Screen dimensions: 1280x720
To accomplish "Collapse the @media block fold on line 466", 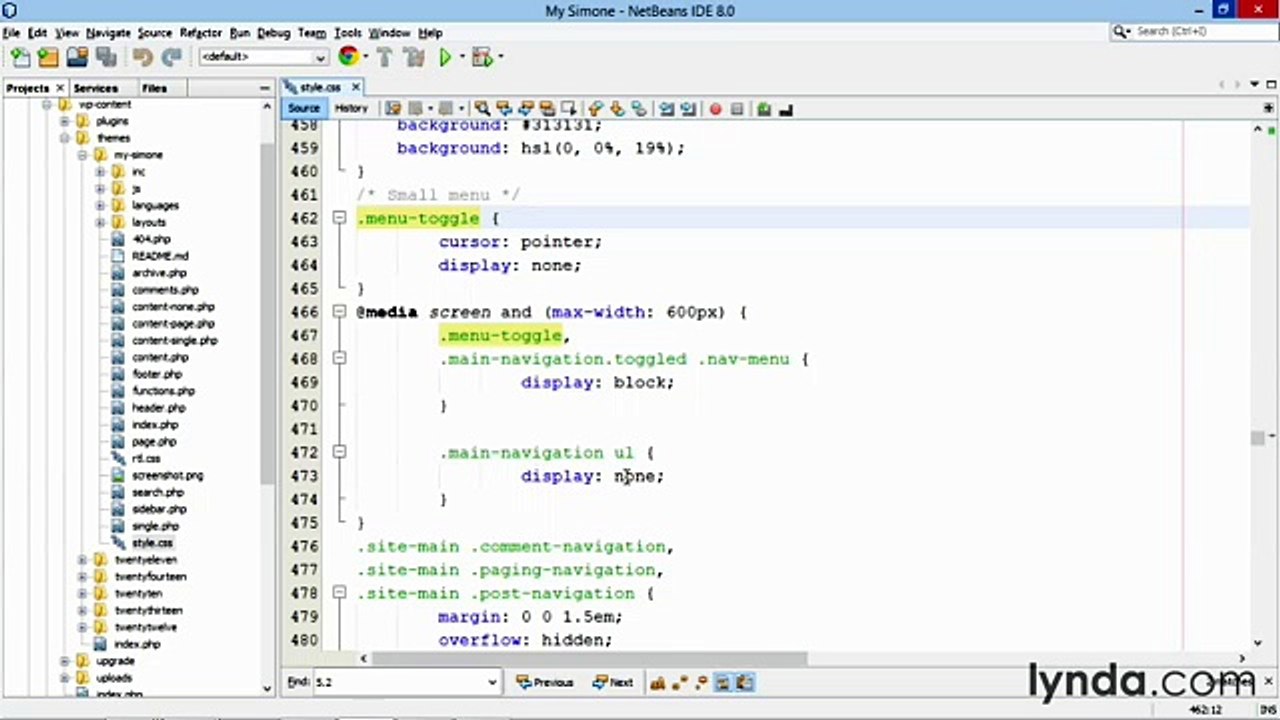I will [x=339, y=312].
